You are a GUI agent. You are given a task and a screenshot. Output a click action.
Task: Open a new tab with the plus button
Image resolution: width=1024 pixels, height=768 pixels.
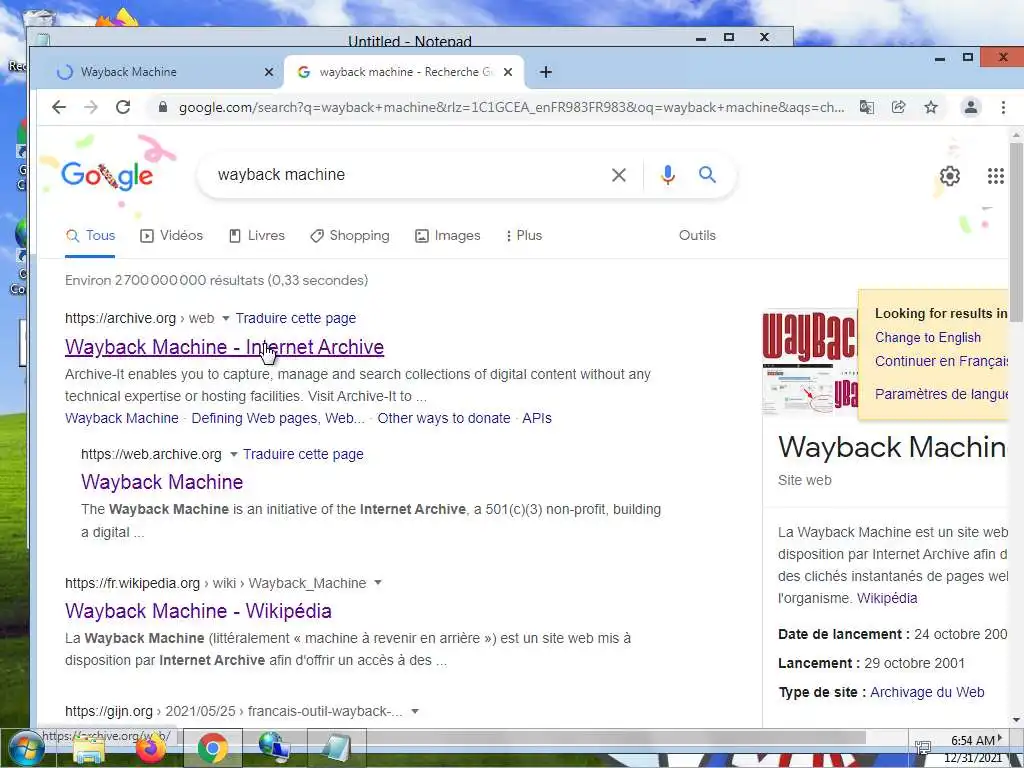click(546, 72)
